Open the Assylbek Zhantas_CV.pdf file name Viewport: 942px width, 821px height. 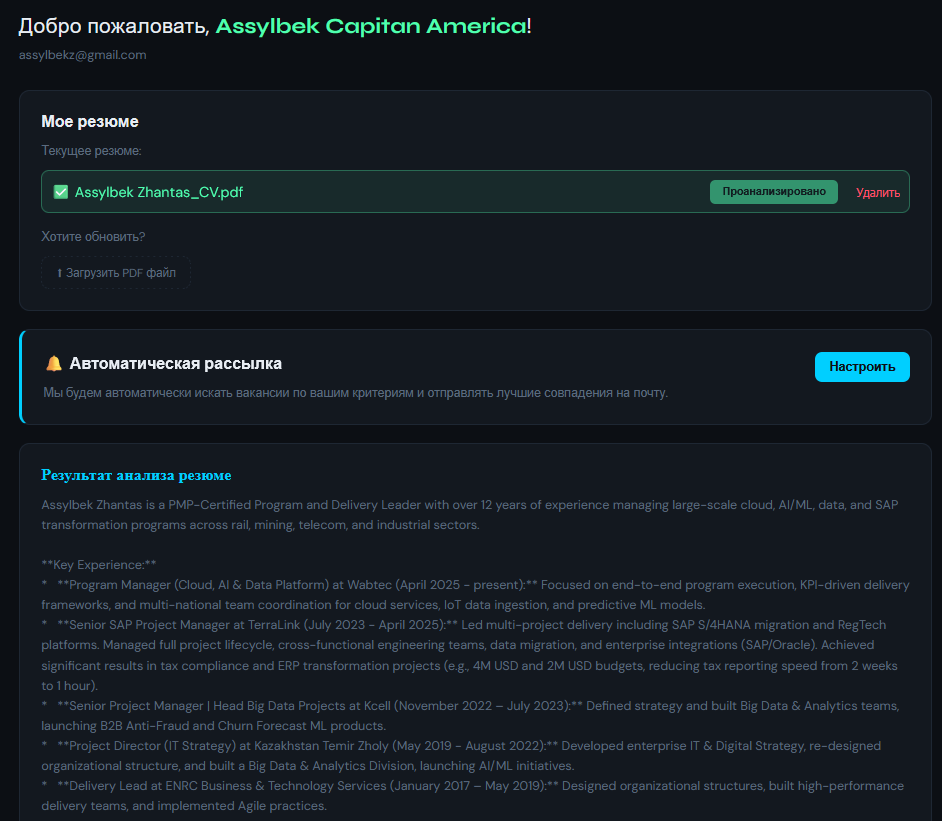click(x=158, y=192)
